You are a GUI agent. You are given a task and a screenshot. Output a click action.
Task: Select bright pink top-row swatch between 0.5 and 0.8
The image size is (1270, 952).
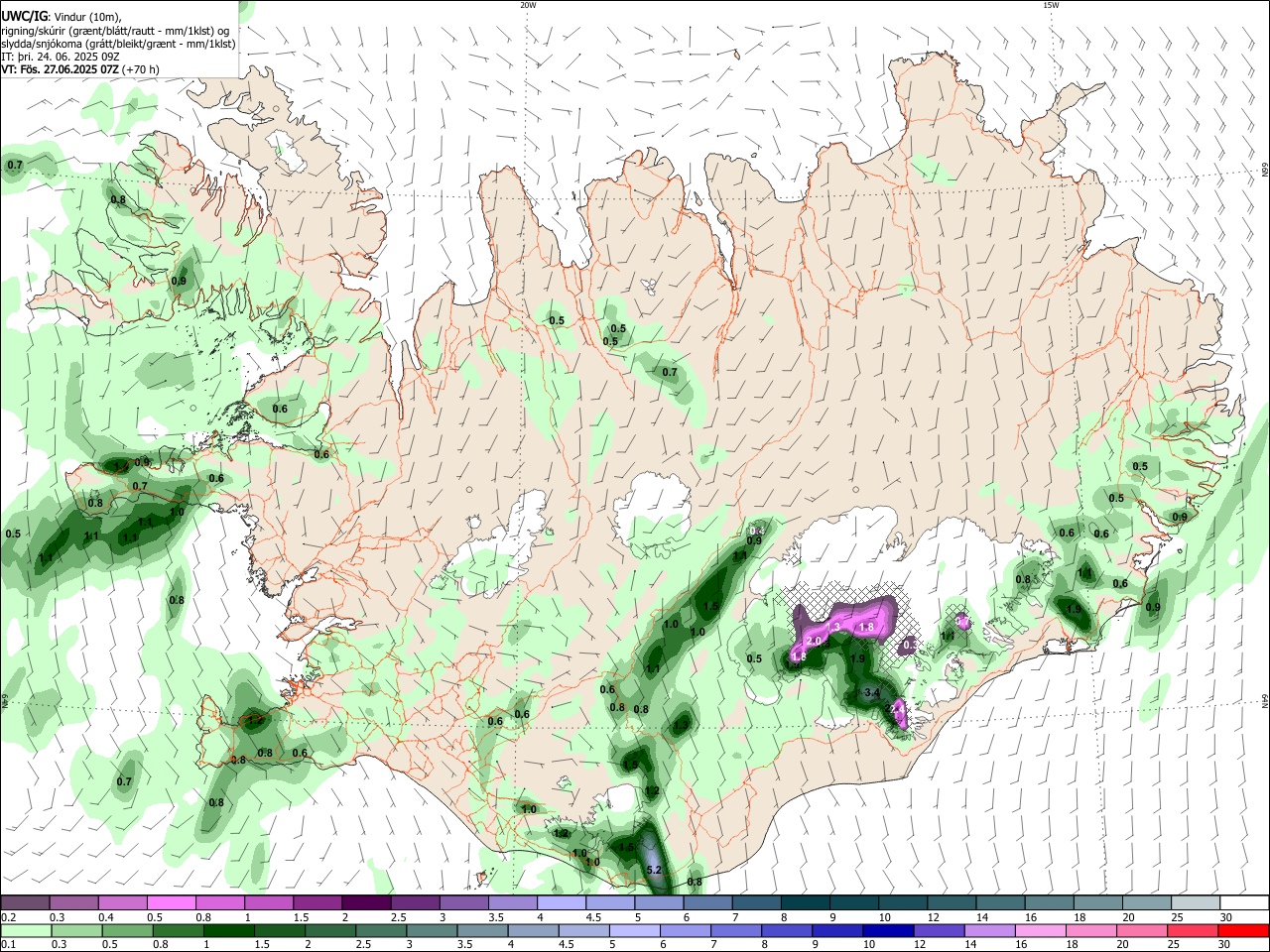[171, 902]
